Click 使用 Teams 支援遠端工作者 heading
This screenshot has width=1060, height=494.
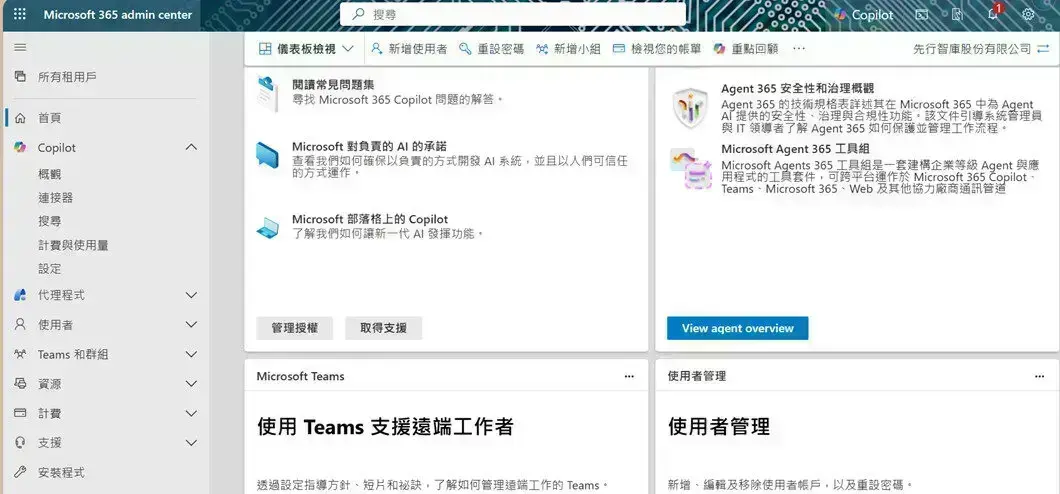385,426
